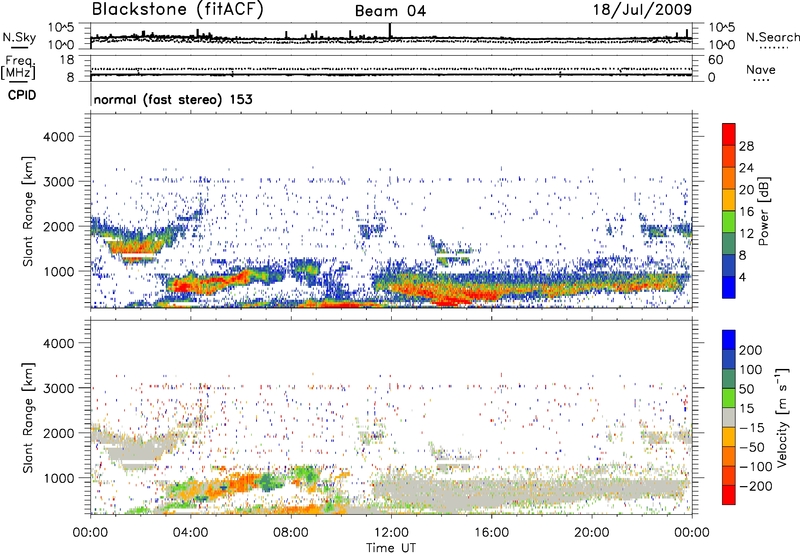Click the 4000 tick of the power panel
This screenshot has width=800, height=554.
(x=59, y=137)
